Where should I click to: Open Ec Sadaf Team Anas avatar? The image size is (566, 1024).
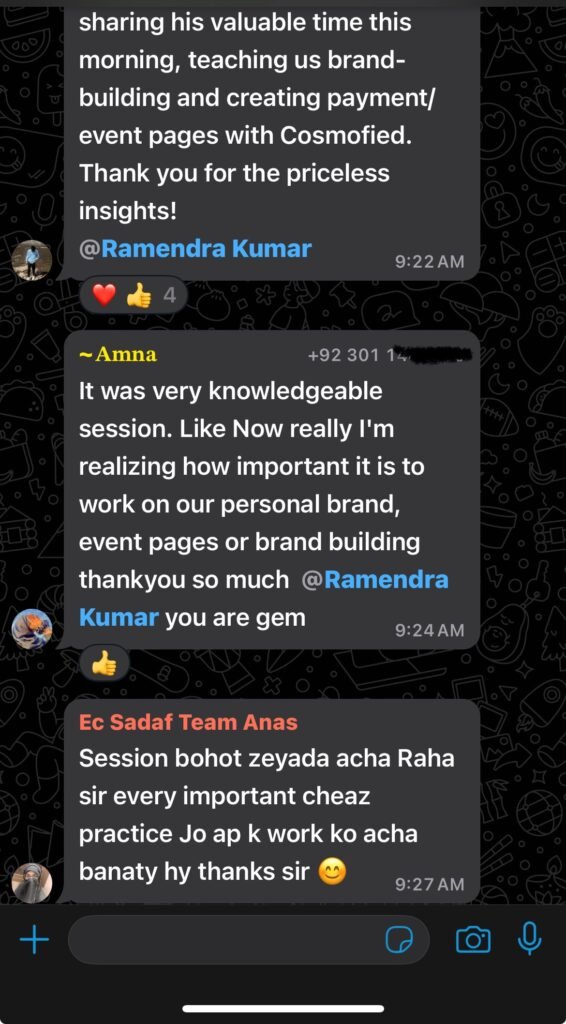pos(32,883)
